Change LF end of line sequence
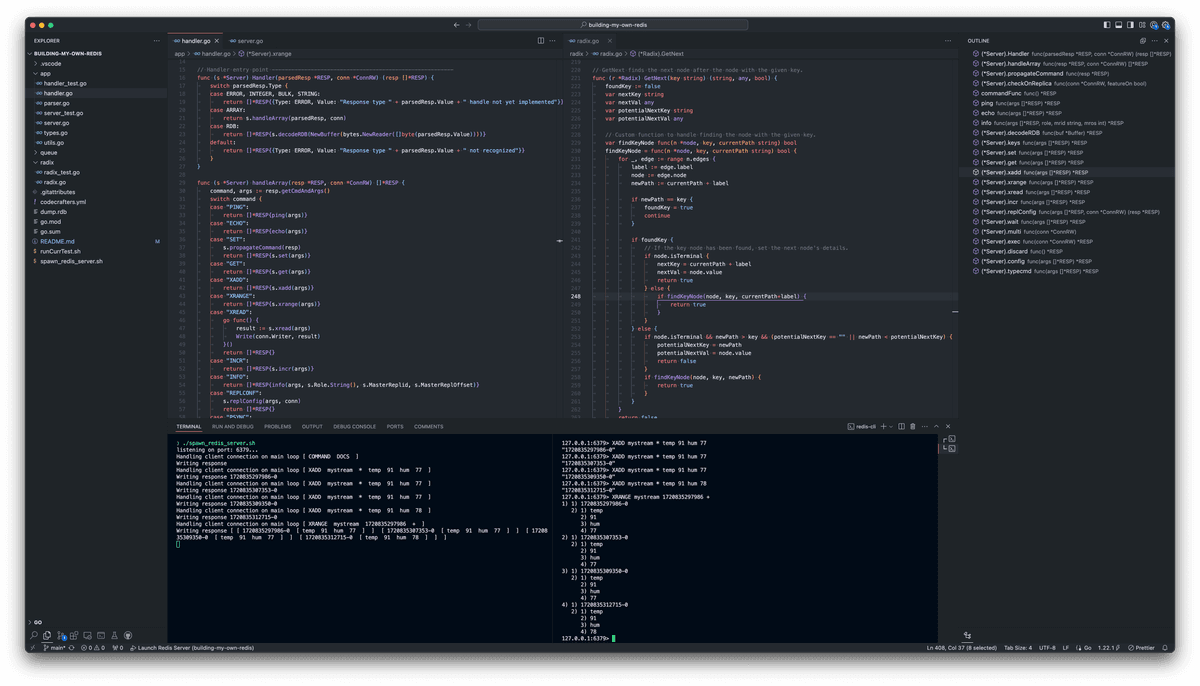This screenshot has height=686, width=1200. point(1066,648)
